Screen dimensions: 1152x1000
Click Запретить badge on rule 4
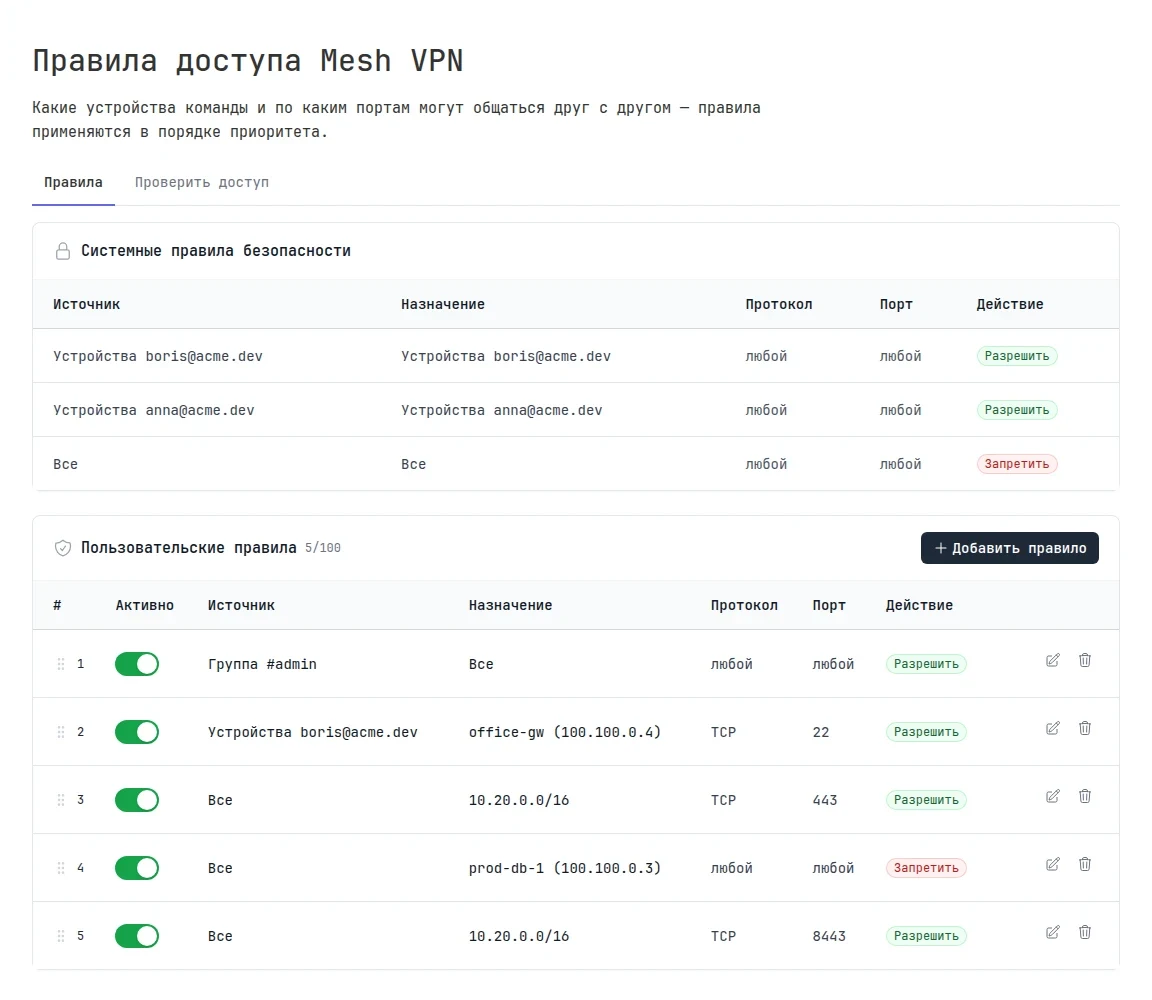pyautogui.click(x=926, y=868)
